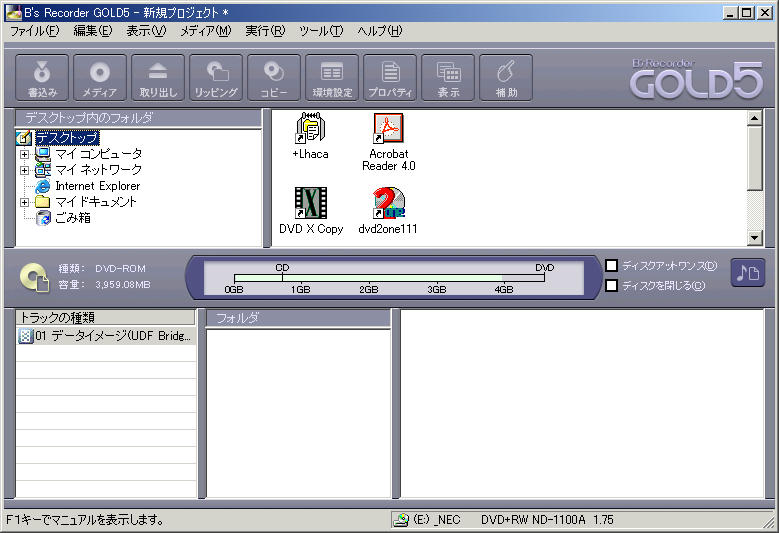
Task: Select the Acrobat Reader 4.0 shortcut
Action: (389, 142)
